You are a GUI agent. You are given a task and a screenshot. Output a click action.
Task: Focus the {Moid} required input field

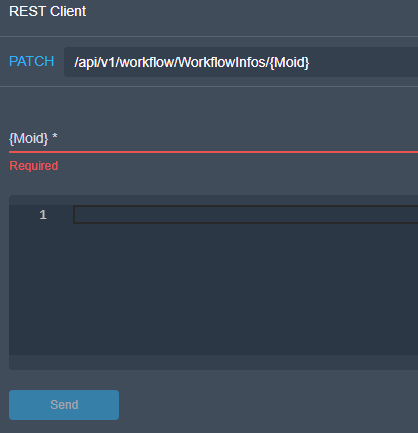213,139
